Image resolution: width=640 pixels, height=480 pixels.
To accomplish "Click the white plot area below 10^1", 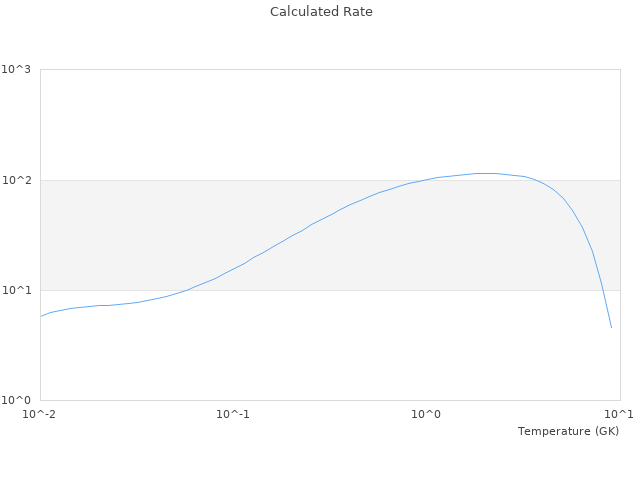I will [x=300, y=350].
